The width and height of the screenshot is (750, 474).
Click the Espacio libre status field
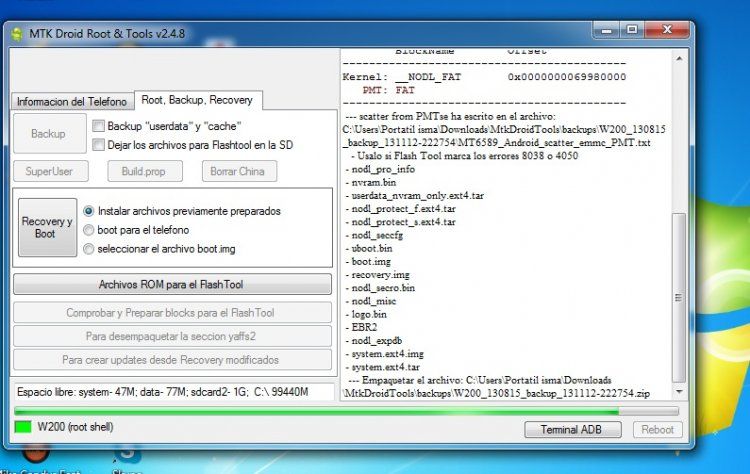coord(175,392)
